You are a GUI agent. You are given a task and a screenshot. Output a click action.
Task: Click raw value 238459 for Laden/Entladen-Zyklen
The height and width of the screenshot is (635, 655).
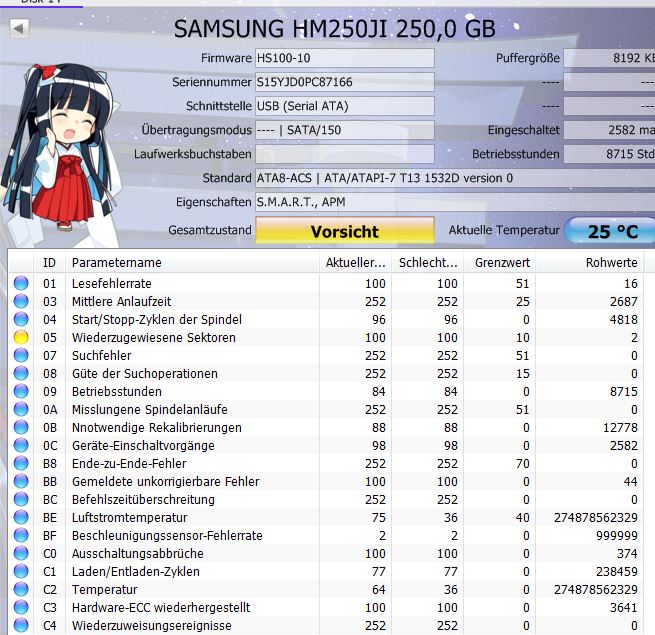617,572
